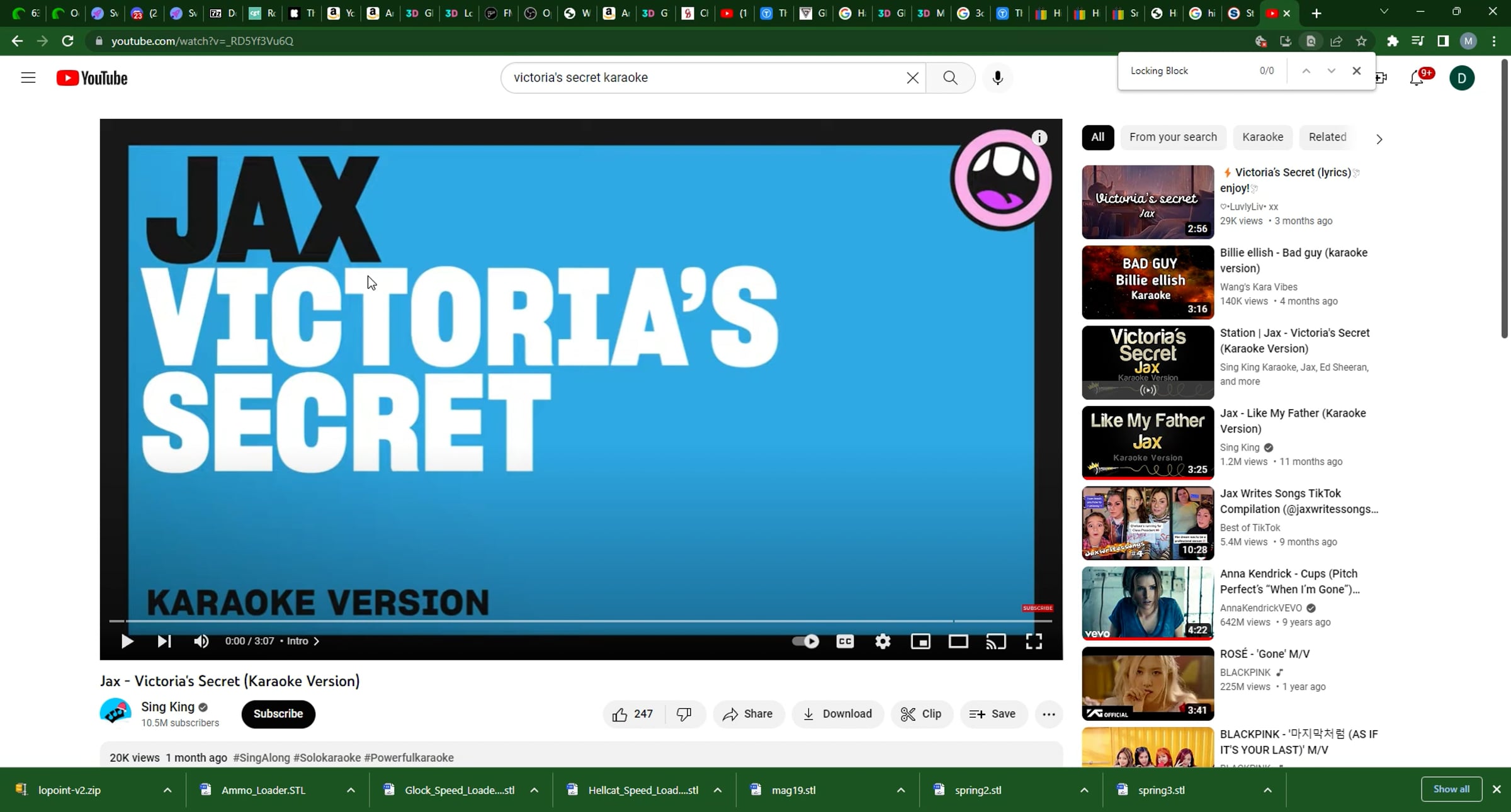Select the Karaoke filter chip
This screenshot has width=1511, height=812.
tap(1262, 137)
